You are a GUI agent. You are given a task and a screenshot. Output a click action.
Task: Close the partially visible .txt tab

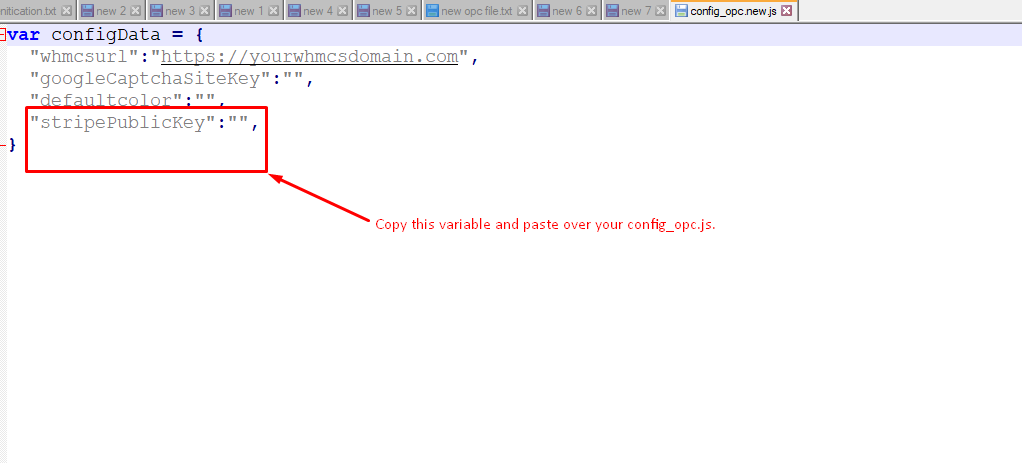[66, 11]
